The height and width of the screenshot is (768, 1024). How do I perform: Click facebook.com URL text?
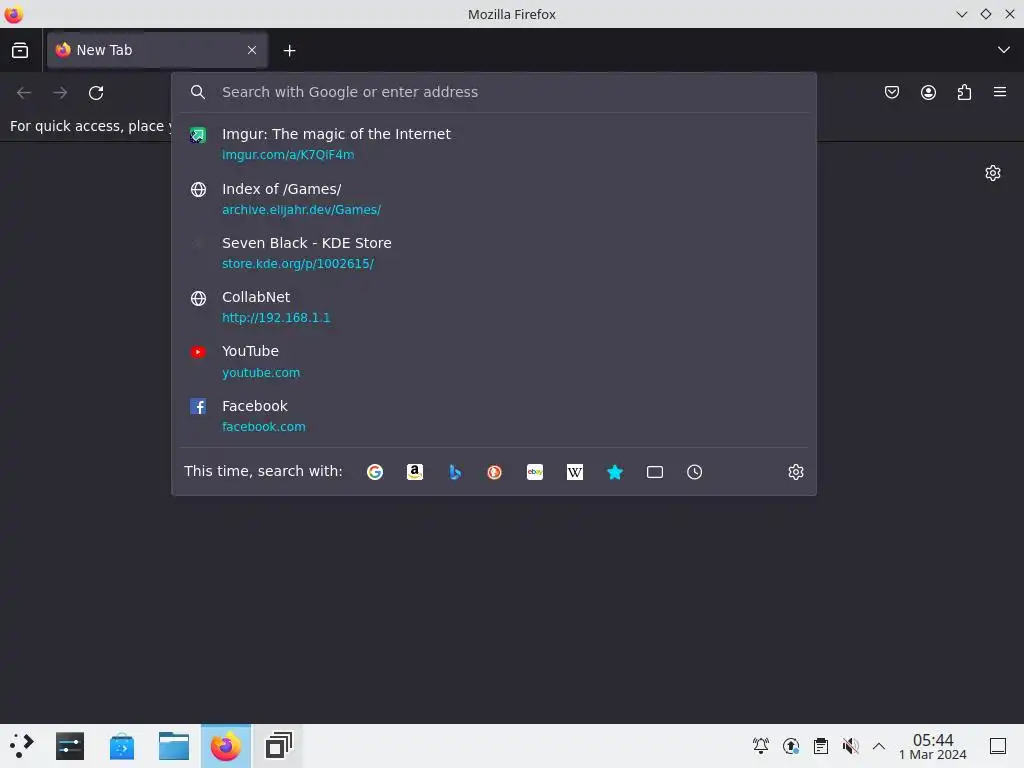[264, 427]
